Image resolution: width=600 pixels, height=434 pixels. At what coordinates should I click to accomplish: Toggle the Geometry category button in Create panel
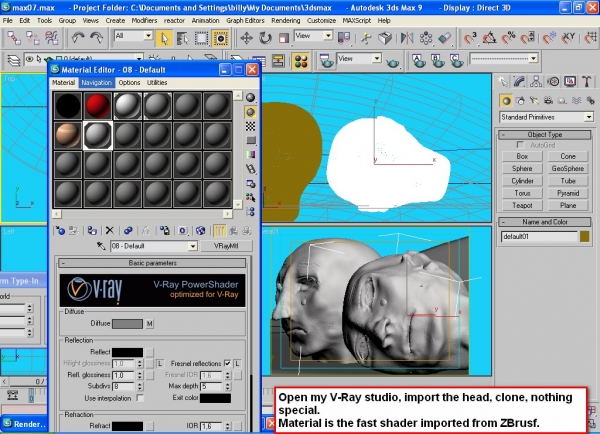tap(506, 101)
